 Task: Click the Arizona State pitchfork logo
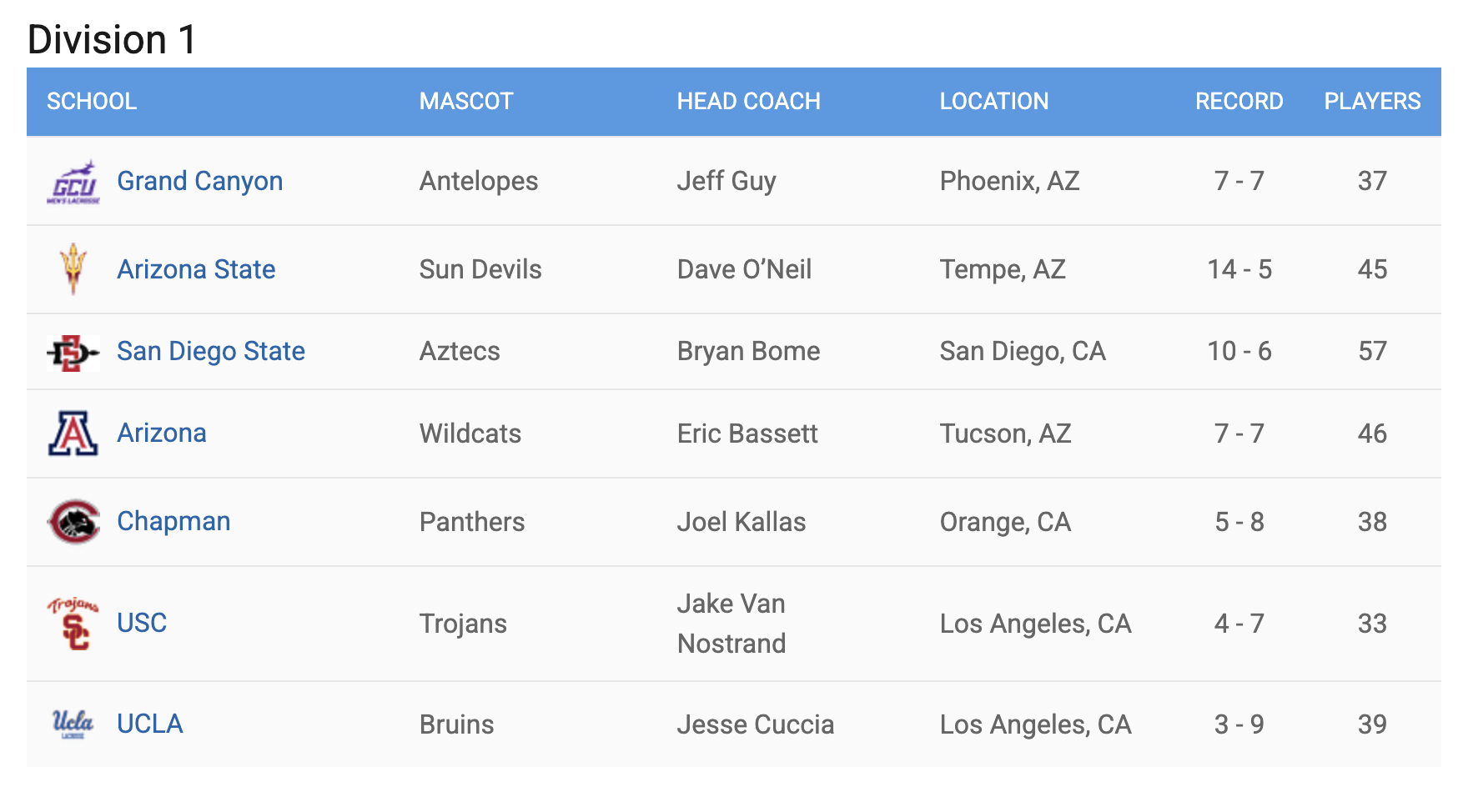tap(73, 269)
